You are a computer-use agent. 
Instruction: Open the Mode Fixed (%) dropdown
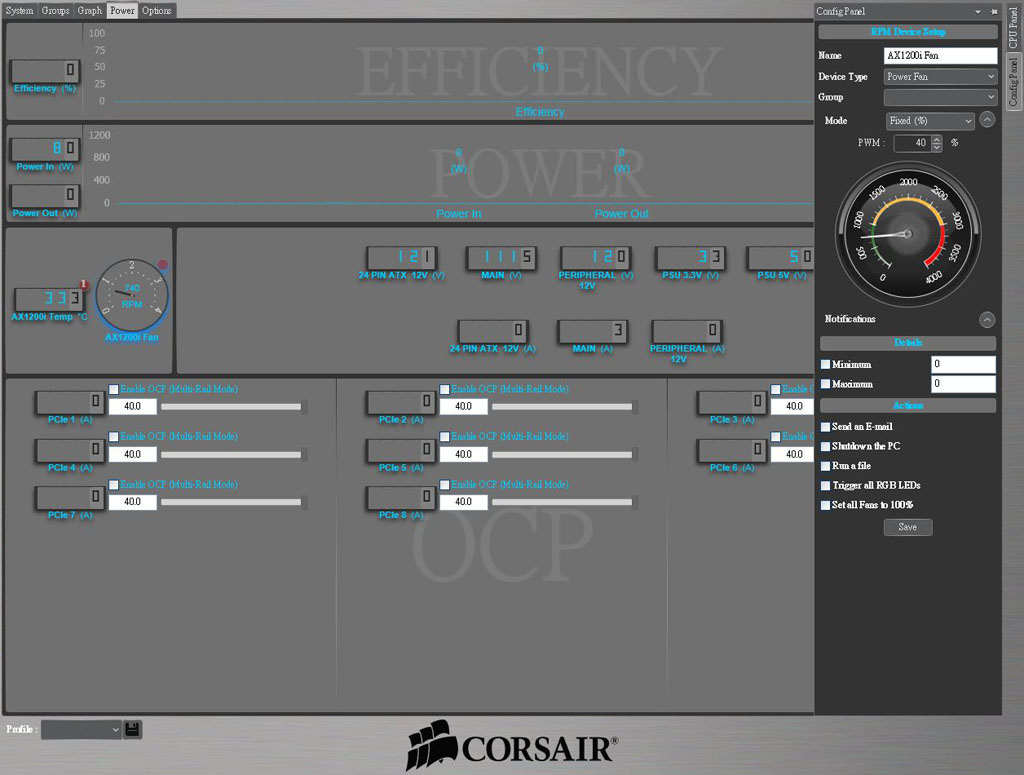[x=931, y=121]
